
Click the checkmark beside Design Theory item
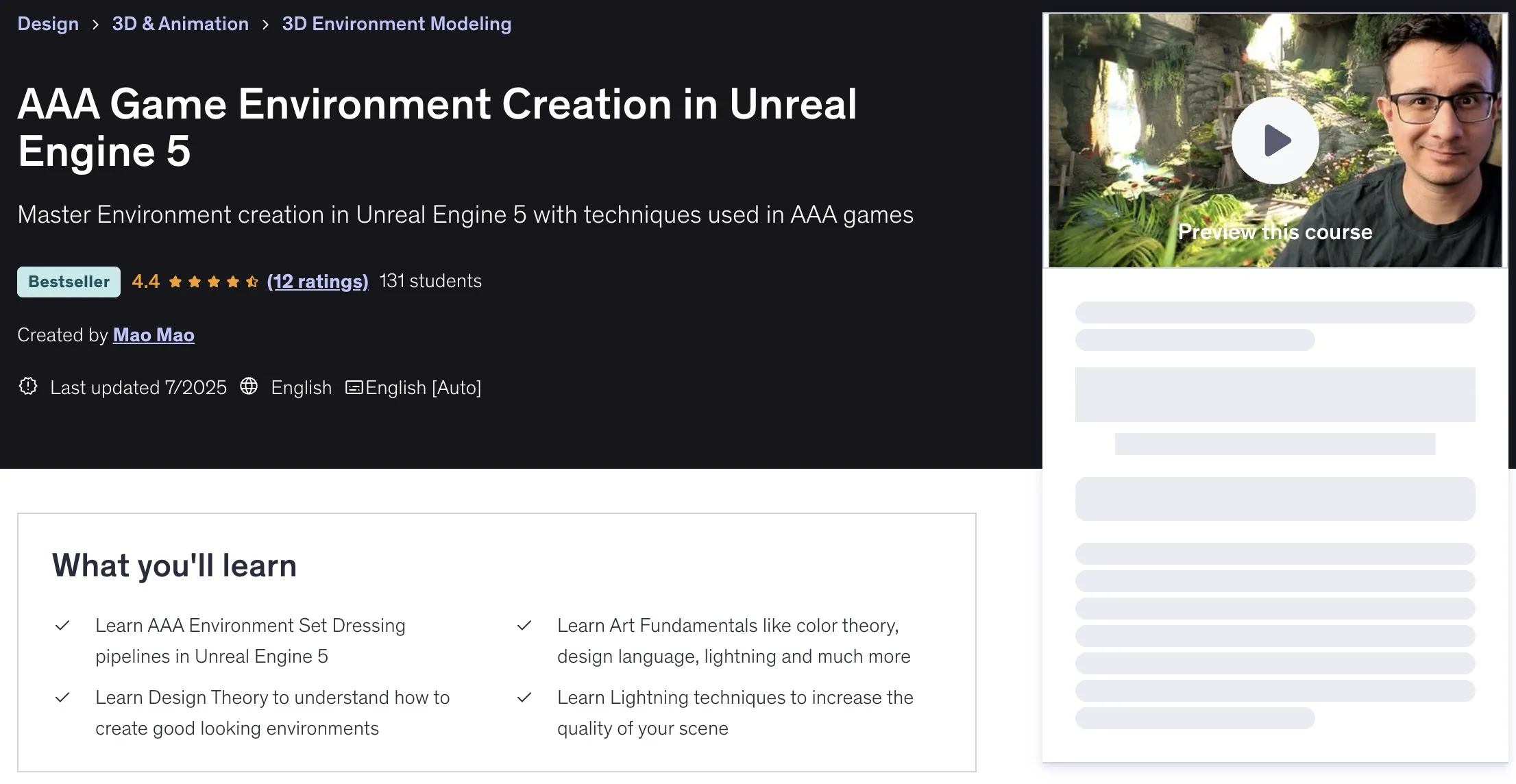(62, 698)
